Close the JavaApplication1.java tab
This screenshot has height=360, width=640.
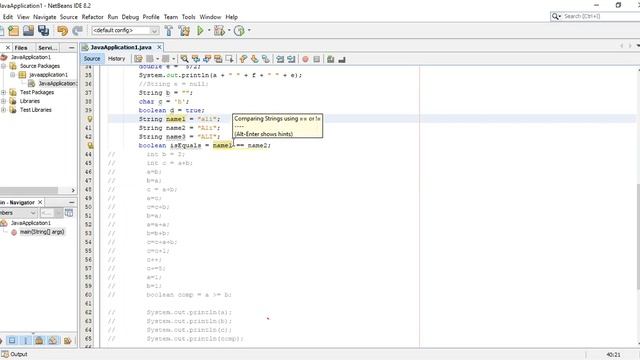[160, 47]
